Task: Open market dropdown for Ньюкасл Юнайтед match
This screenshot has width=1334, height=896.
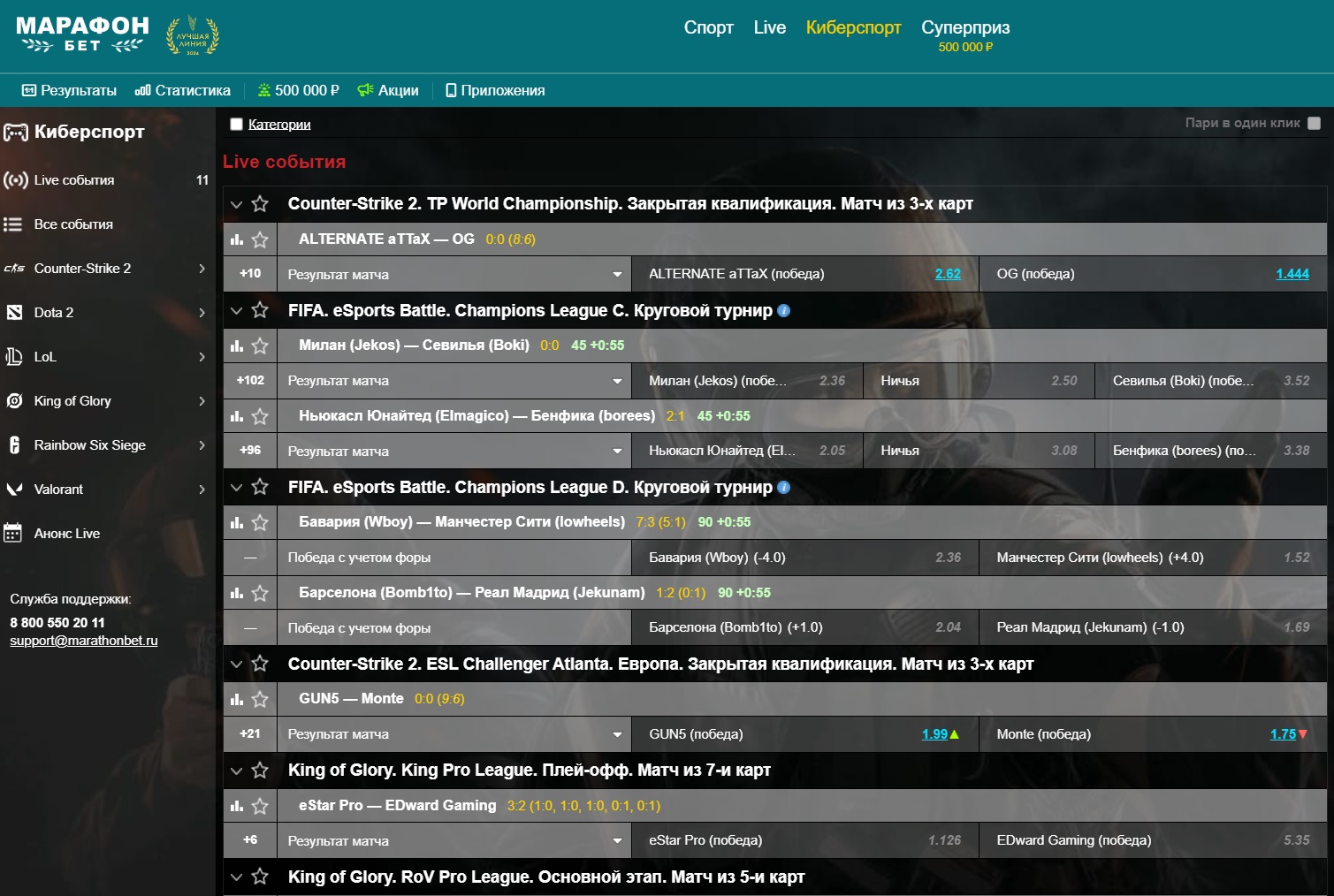Action: pos(454,452)
